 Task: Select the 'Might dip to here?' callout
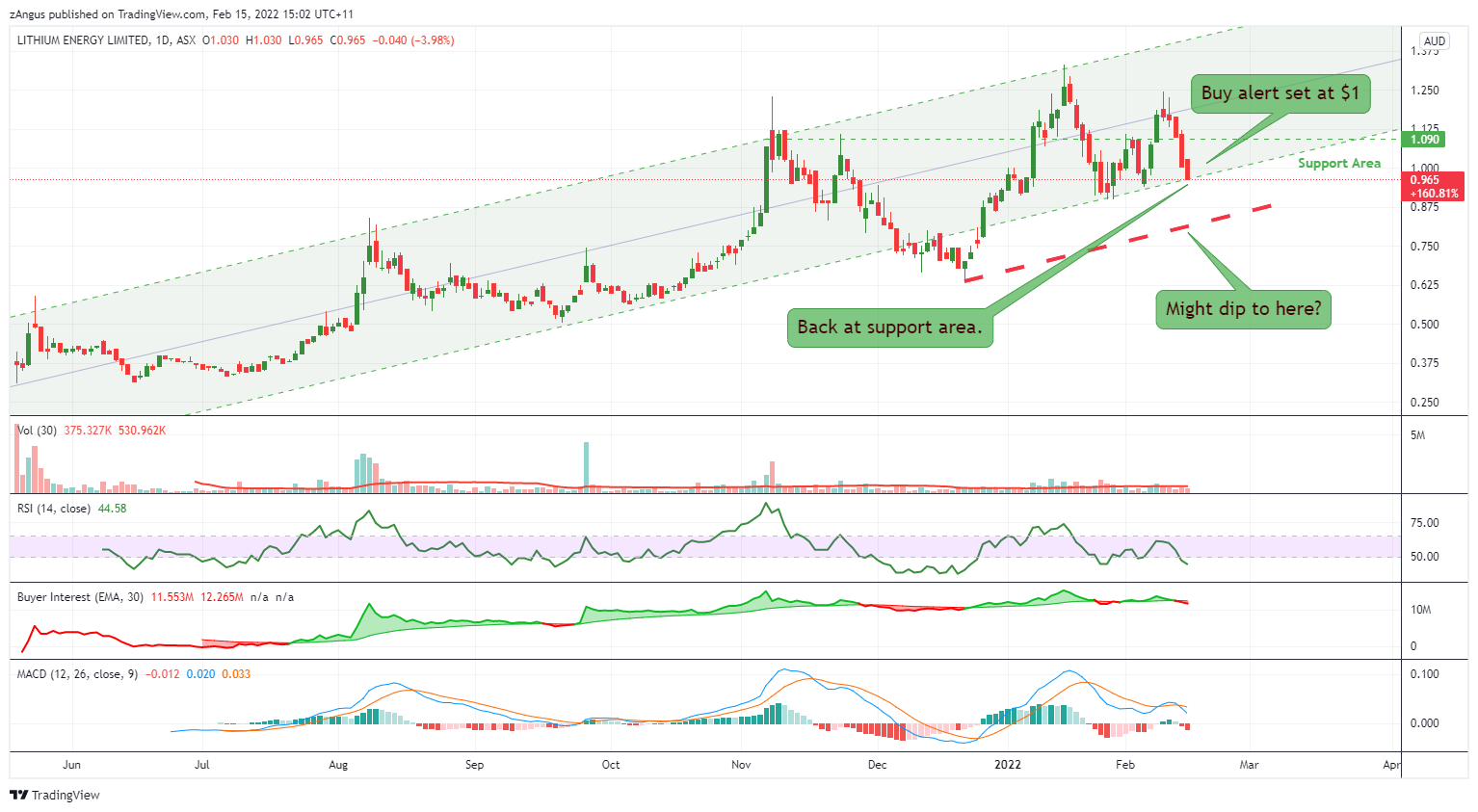1243,309
